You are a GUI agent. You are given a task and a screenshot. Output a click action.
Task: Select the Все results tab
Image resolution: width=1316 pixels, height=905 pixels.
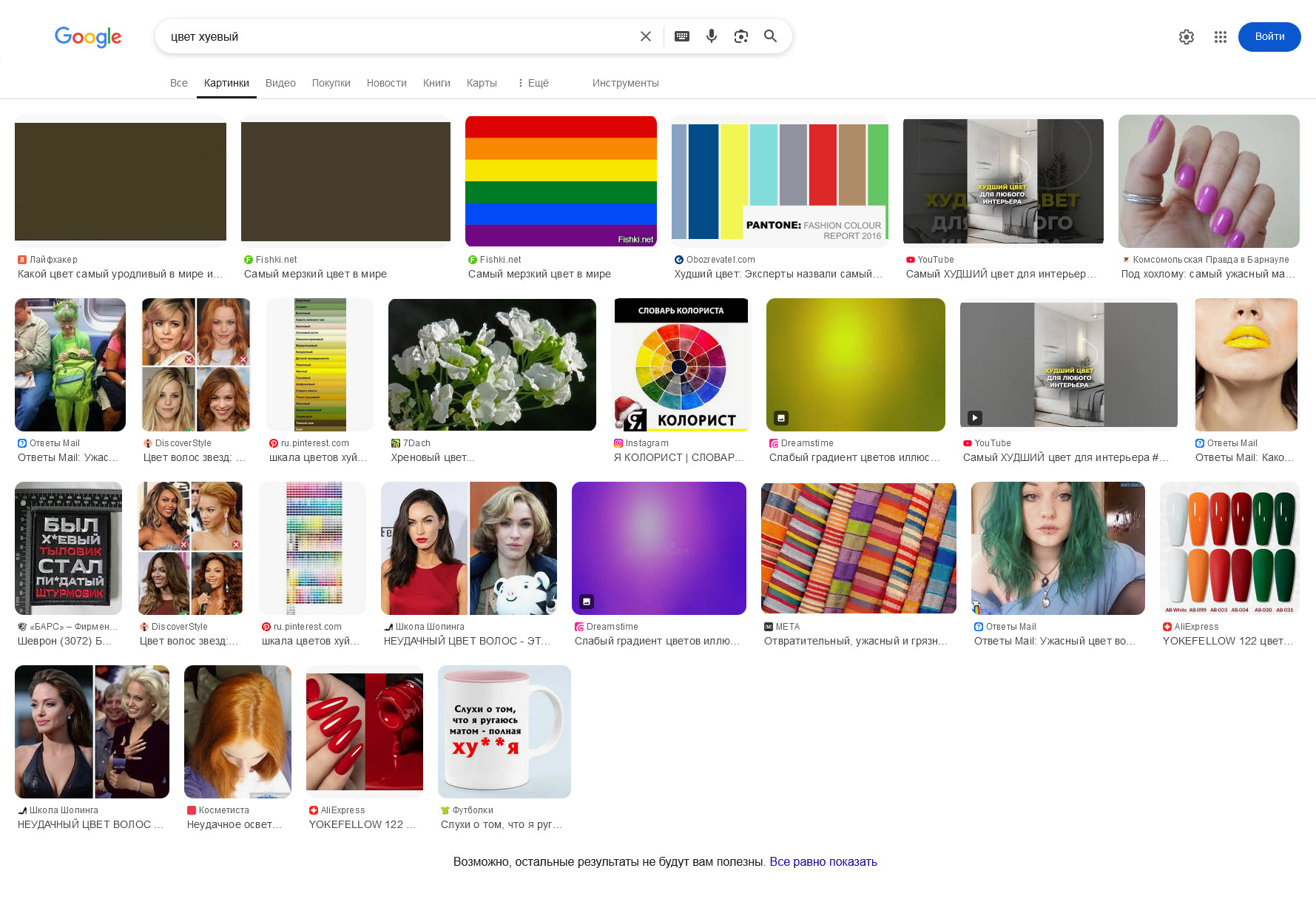(179, 83)
